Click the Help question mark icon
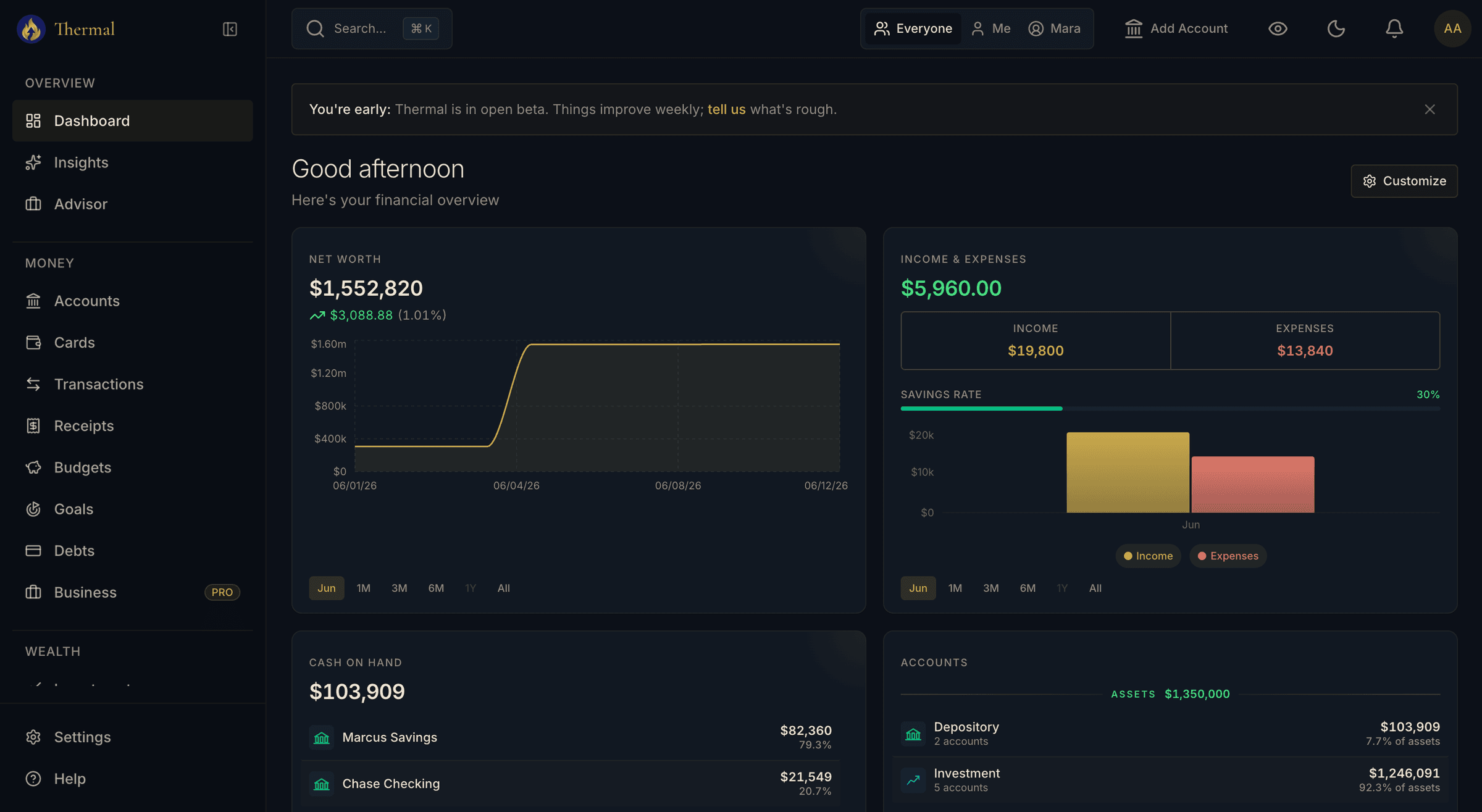This screenshot has height=812, width=1482. [x=33, y=779]
